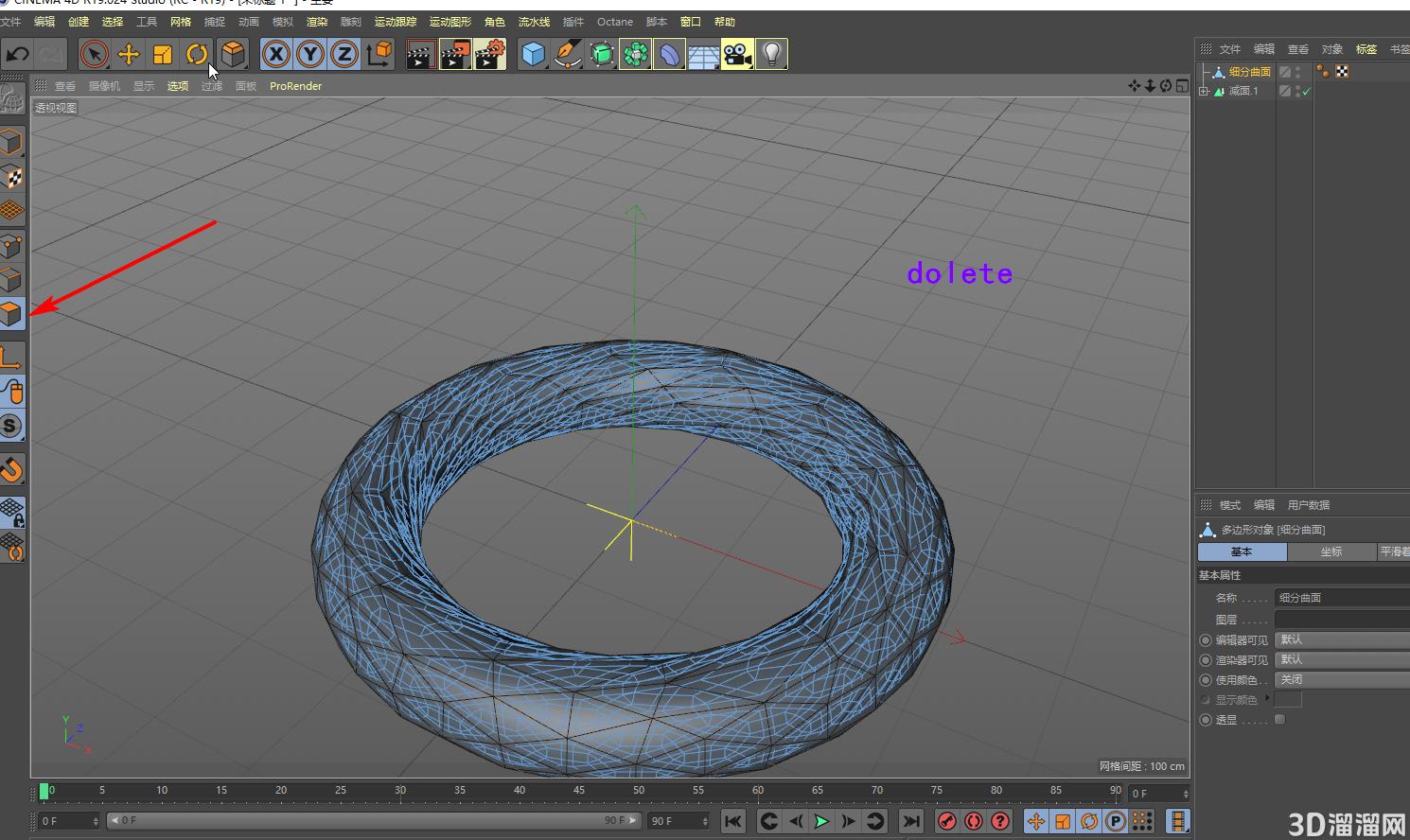
Task: Add a light bulb object
Action: [771, 54]
